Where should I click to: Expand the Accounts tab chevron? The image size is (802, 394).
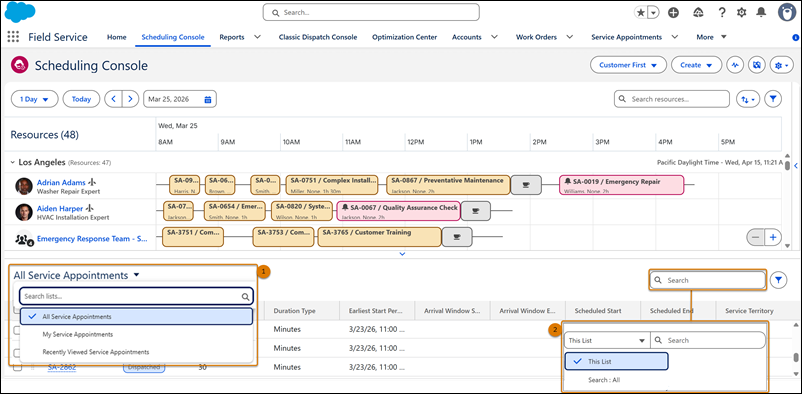pyautogui.click(x=494, y=37)
